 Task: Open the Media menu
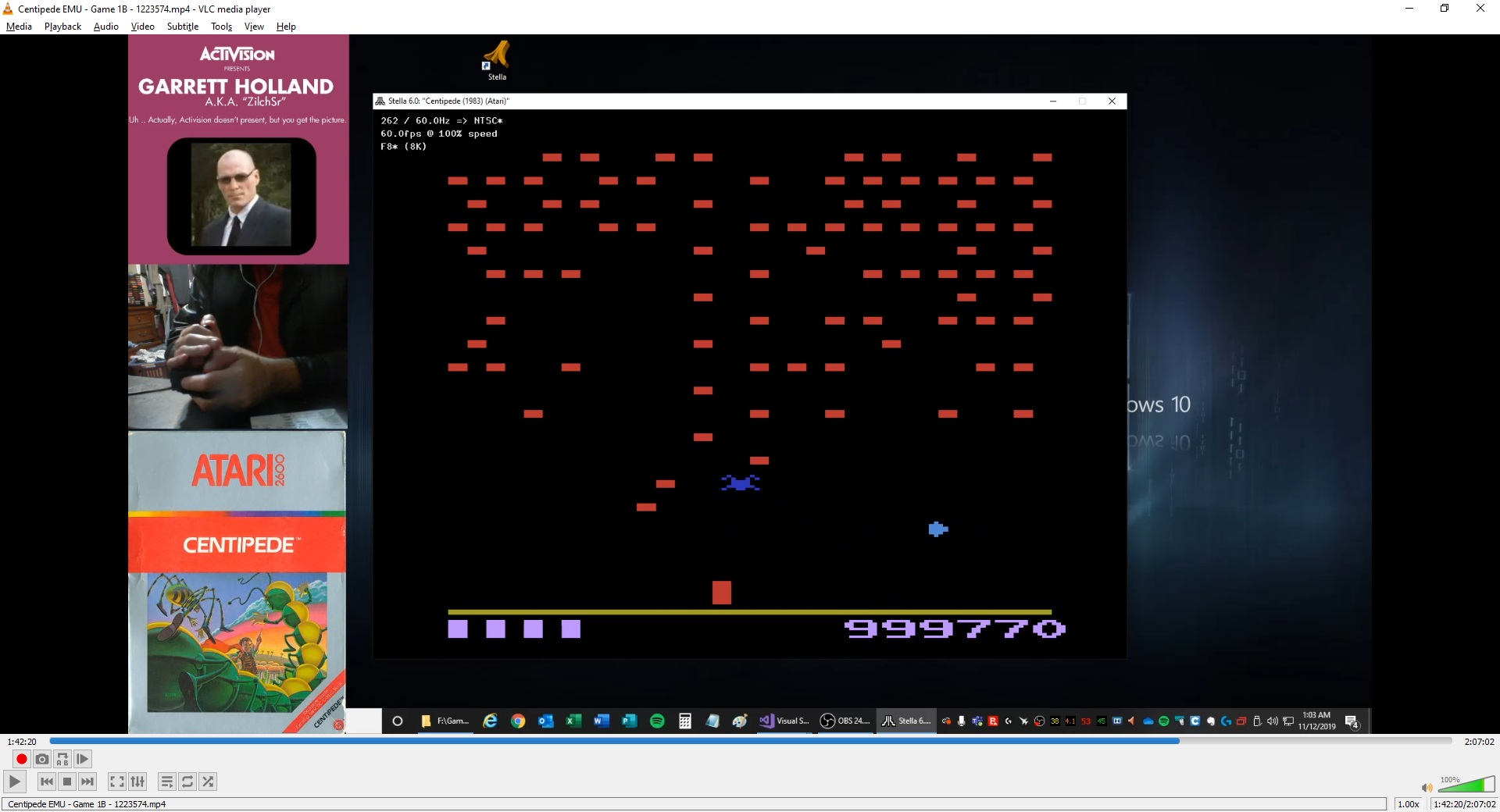coord(19,27)
